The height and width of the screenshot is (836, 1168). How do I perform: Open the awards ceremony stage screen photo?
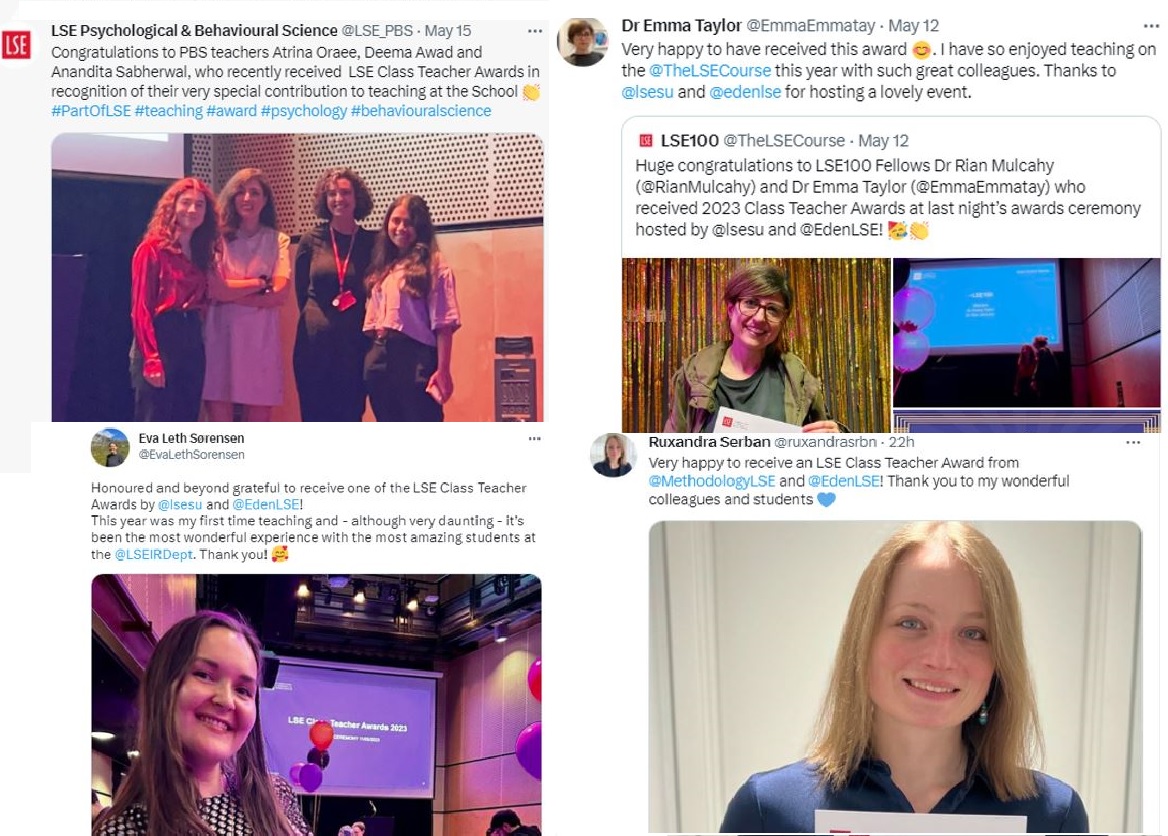click(1026, 332)
